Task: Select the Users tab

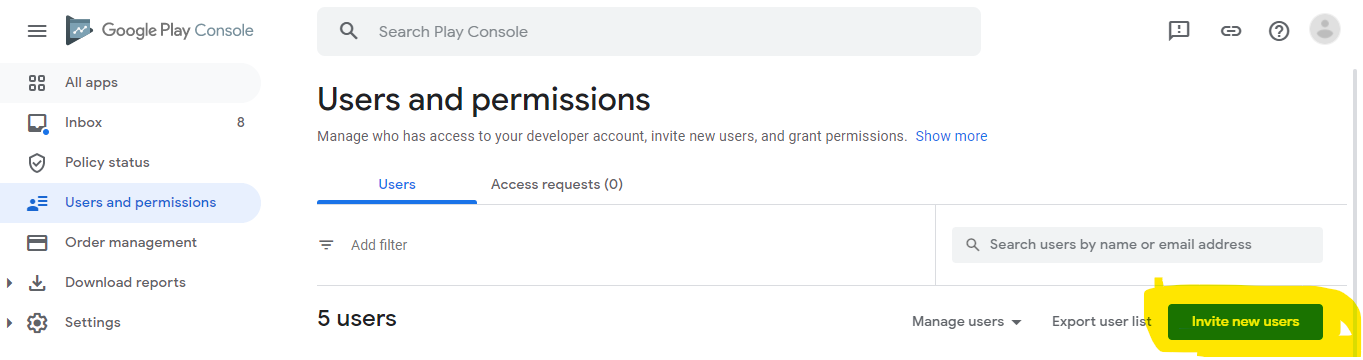Action: click(x=397, y=185)
